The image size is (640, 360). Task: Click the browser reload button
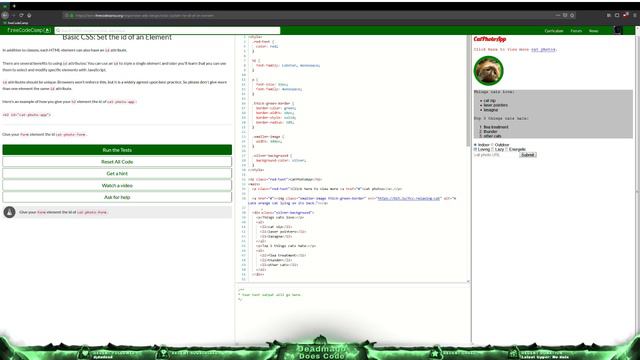[x=21, y=15]
